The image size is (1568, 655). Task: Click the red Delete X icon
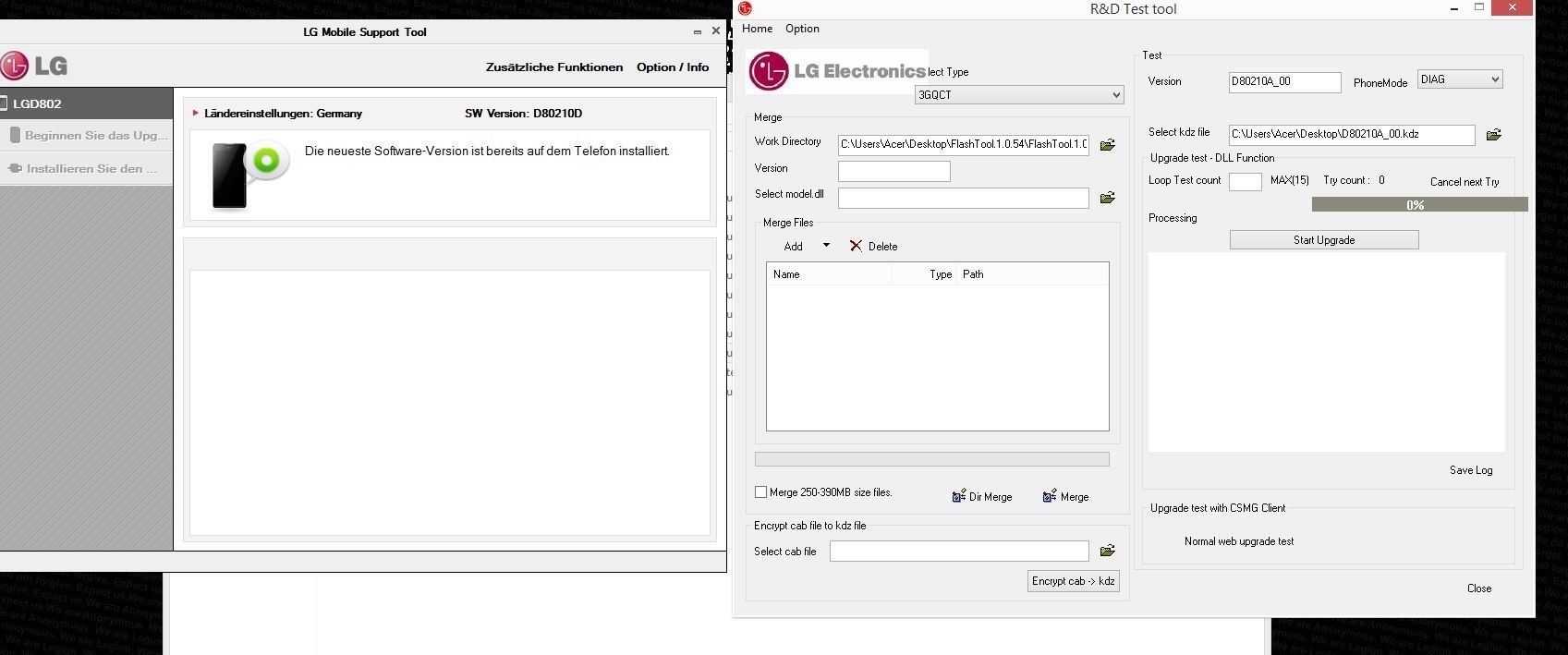point(856,246)
